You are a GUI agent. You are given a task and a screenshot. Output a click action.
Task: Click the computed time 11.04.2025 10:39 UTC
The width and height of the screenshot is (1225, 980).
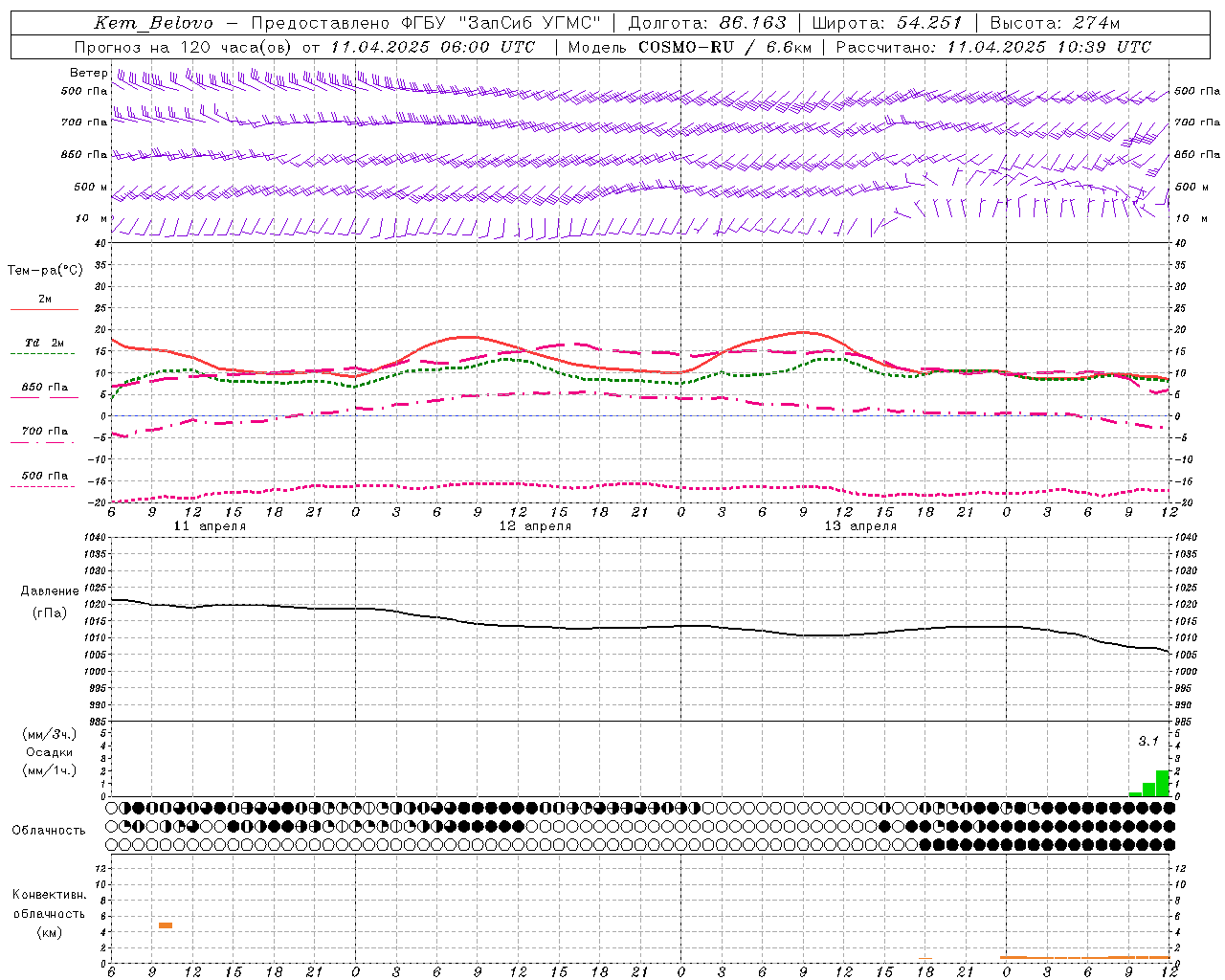[x=1049, y=47]
